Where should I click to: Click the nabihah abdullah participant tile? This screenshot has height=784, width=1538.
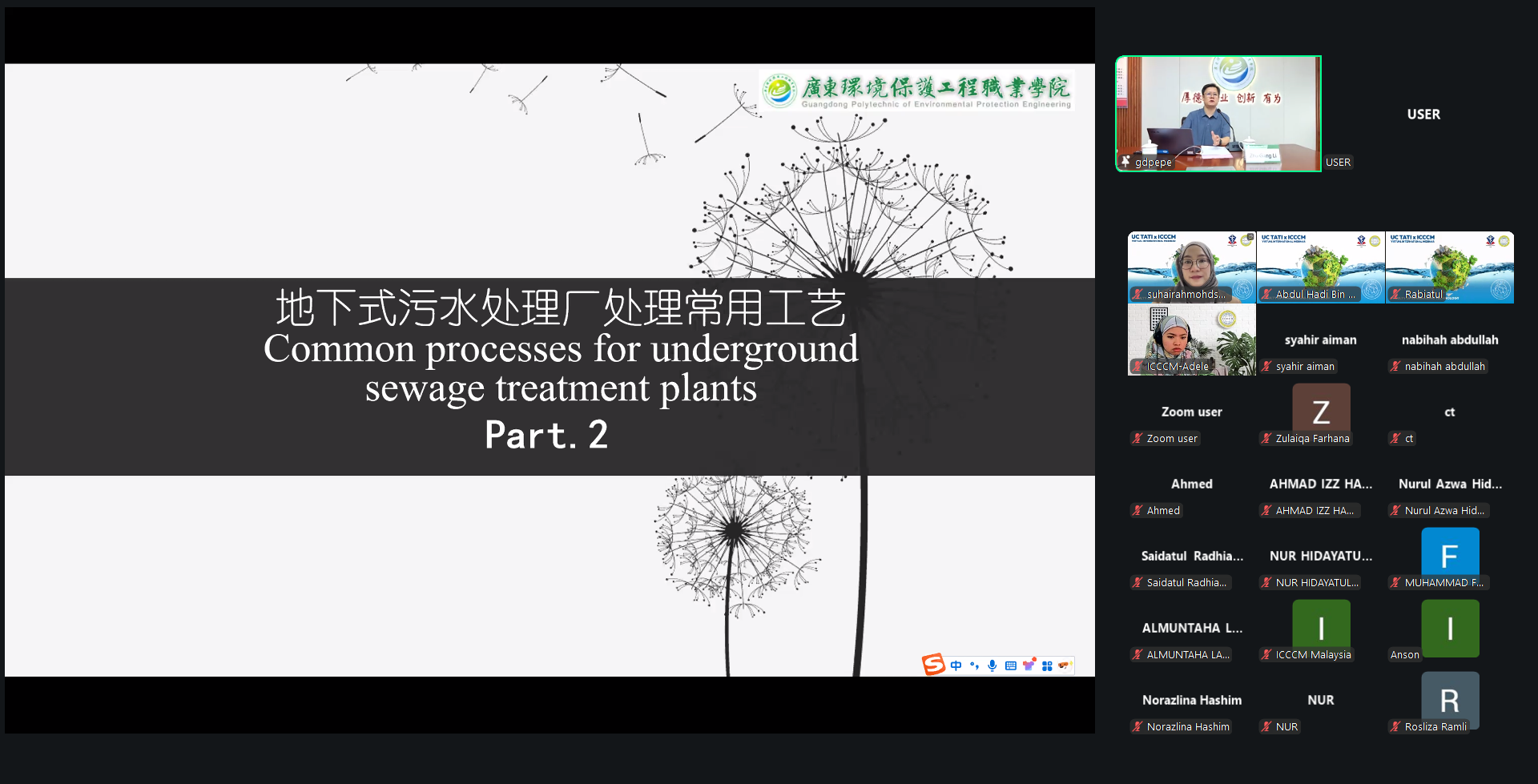[x=1449, y=340]
